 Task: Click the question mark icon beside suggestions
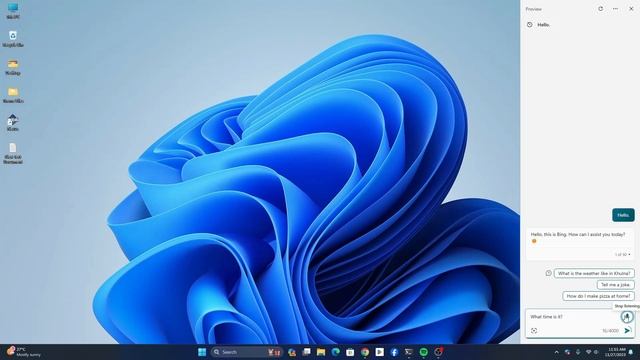[548, 273]
